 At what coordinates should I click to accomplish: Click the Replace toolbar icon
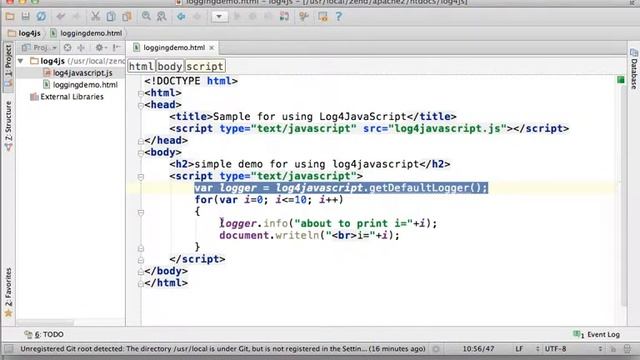pyautogui.click(x=162, y=16)
